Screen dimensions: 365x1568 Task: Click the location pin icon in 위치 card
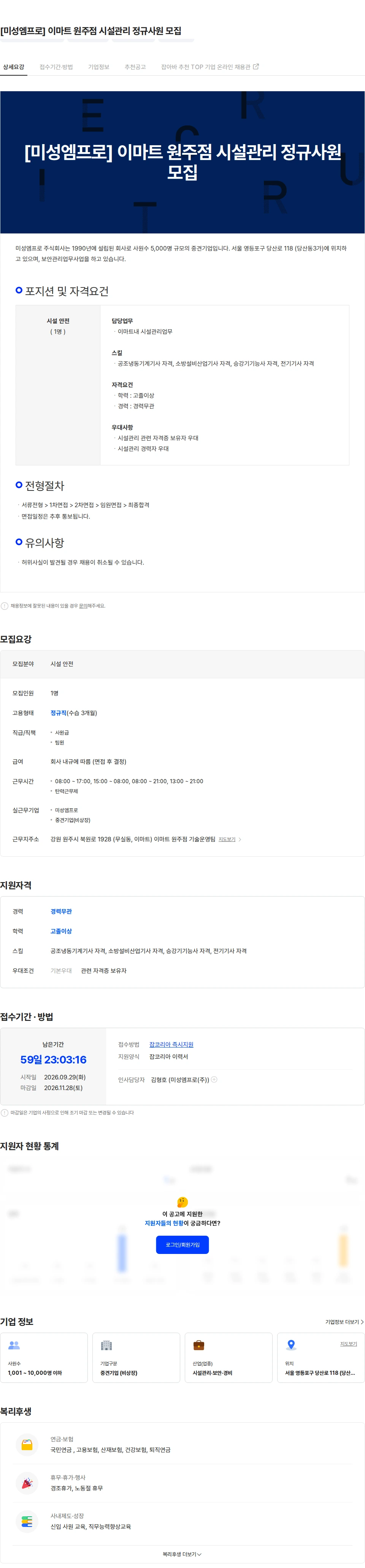291,1345
